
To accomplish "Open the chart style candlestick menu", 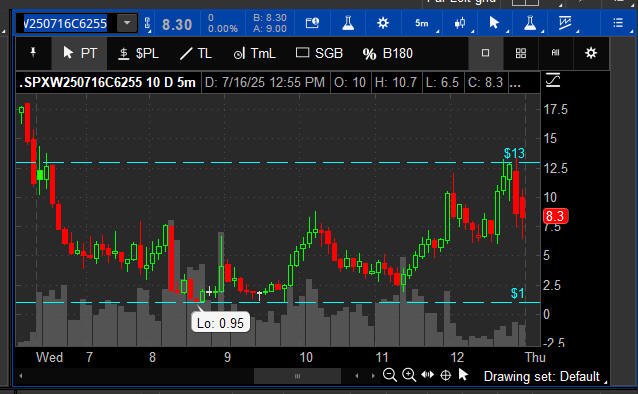I will click(460, 23).
